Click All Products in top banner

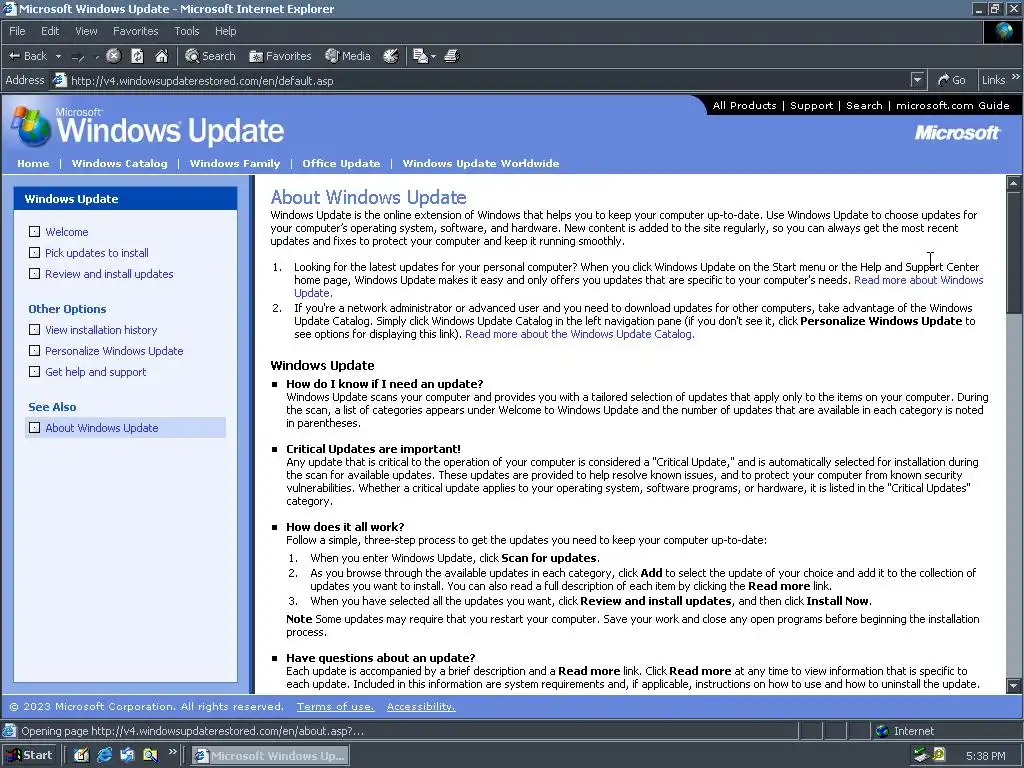click(744, 105)
